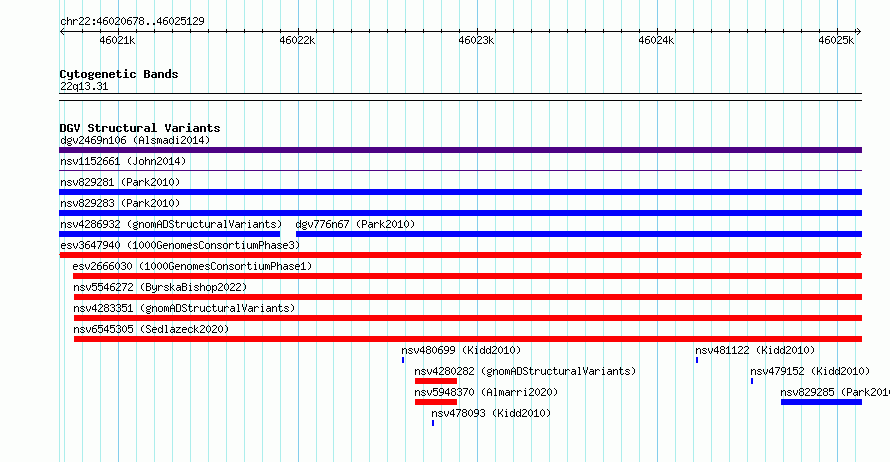Click the right arrowhead of the ruler
Viewport: 890px width, 462px height.
859,31
